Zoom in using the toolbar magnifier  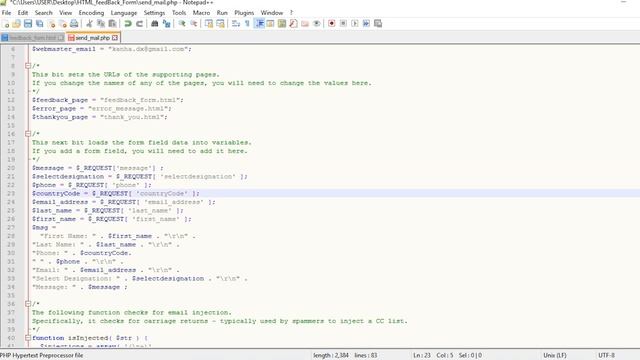coord(182,24)
